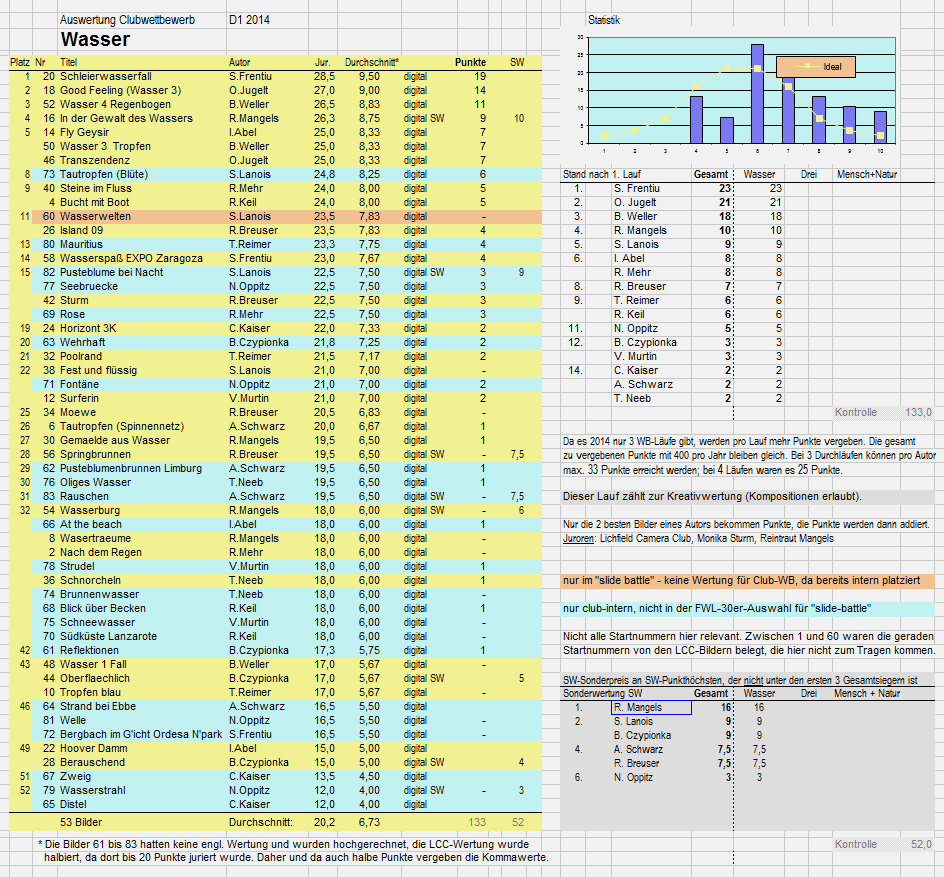Click the 'Ideal' chart legend
Screen dimensions: 944x877
(816, 67)
